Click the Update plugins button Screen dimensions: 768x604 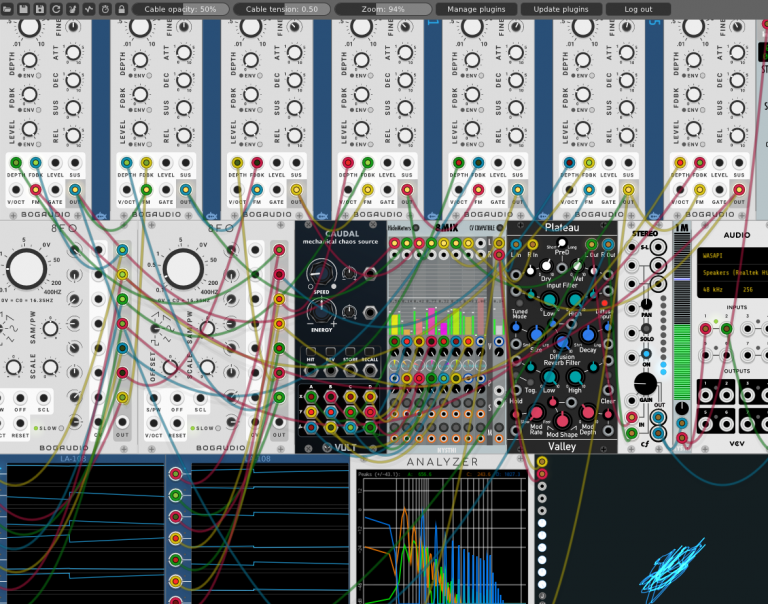point(561,9)
